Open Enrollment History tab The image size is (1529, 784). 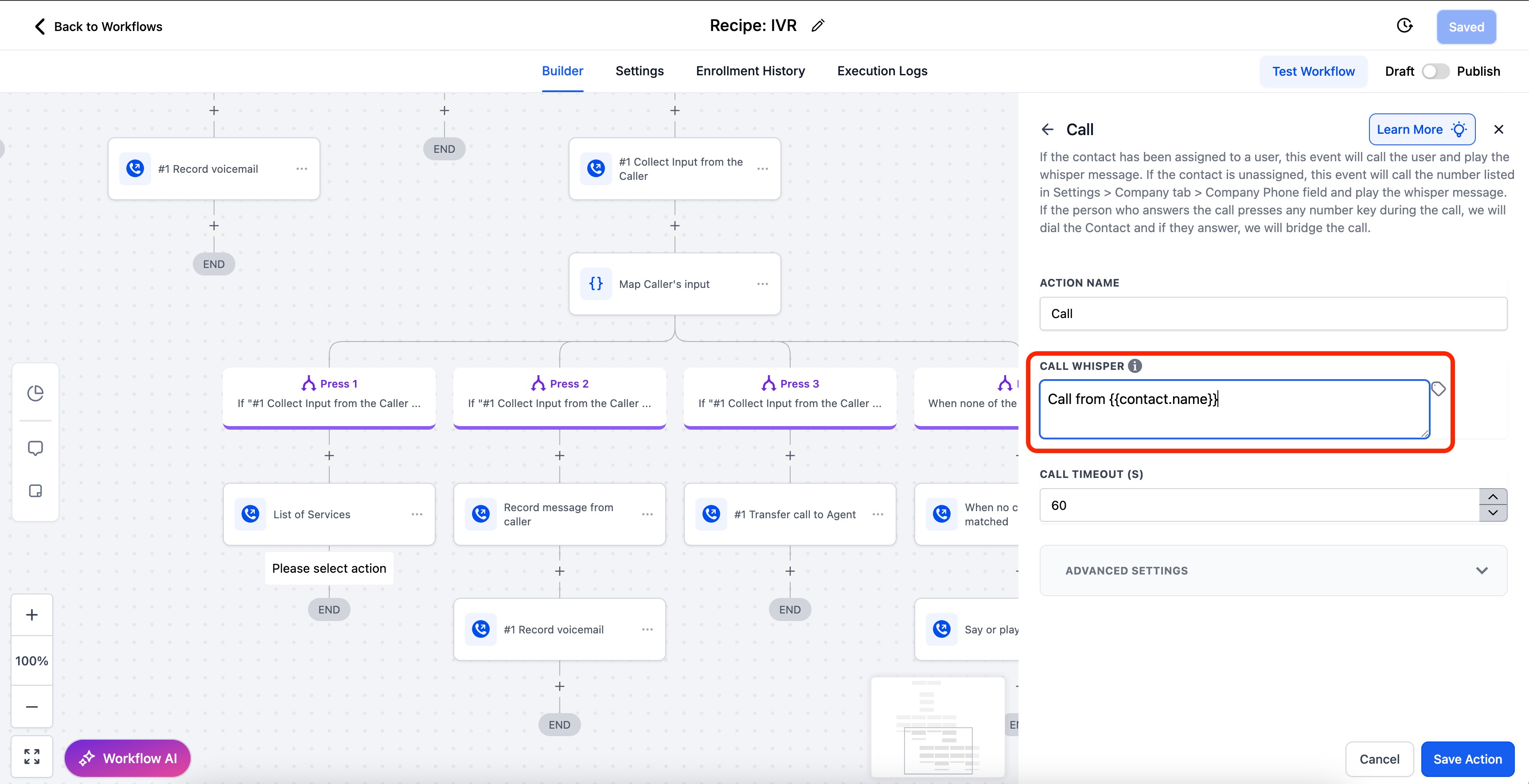[x=750, y=70]
